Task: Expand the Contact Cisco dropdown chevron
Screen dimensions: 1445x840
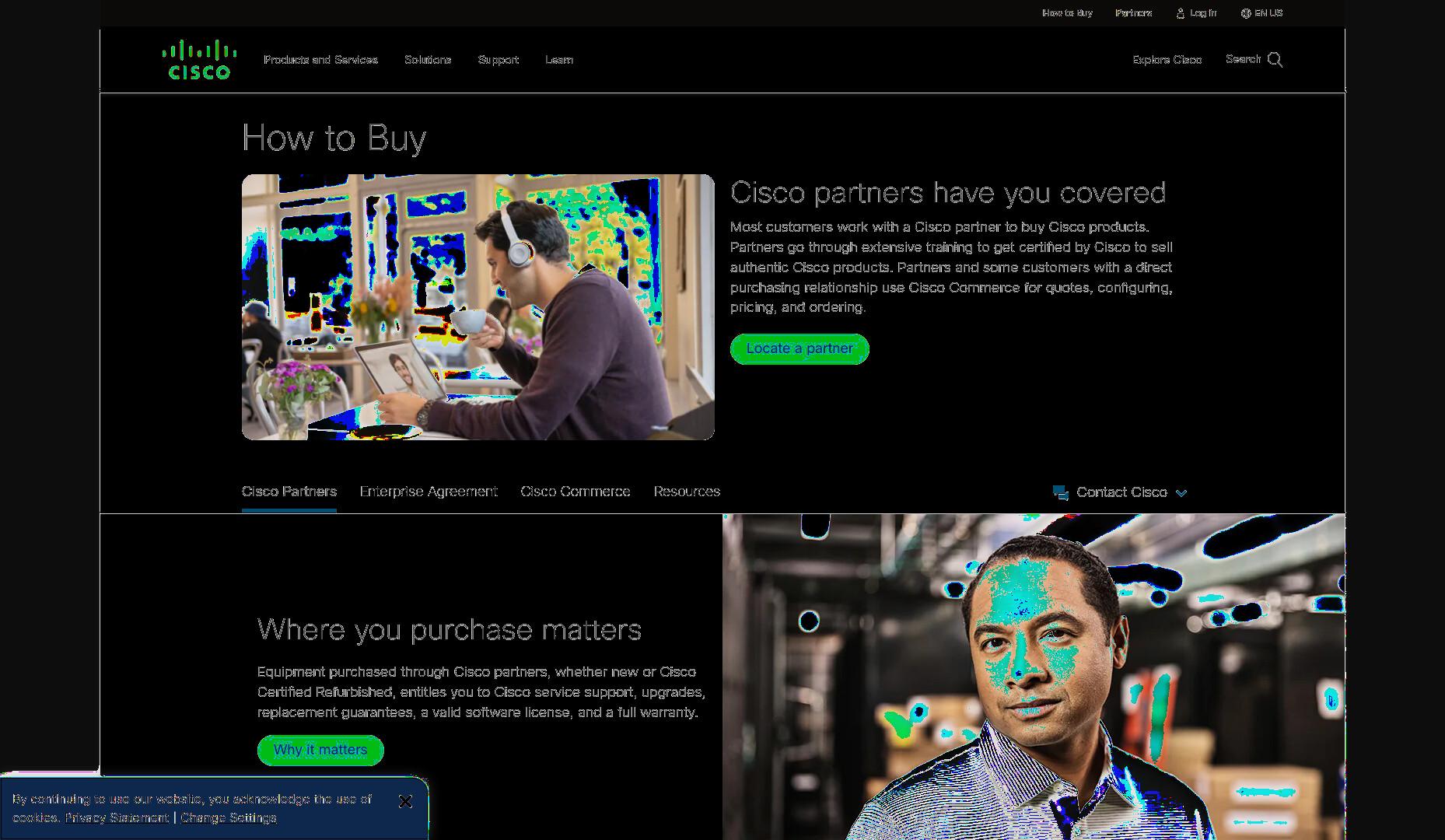Action: coord(1181,493)
